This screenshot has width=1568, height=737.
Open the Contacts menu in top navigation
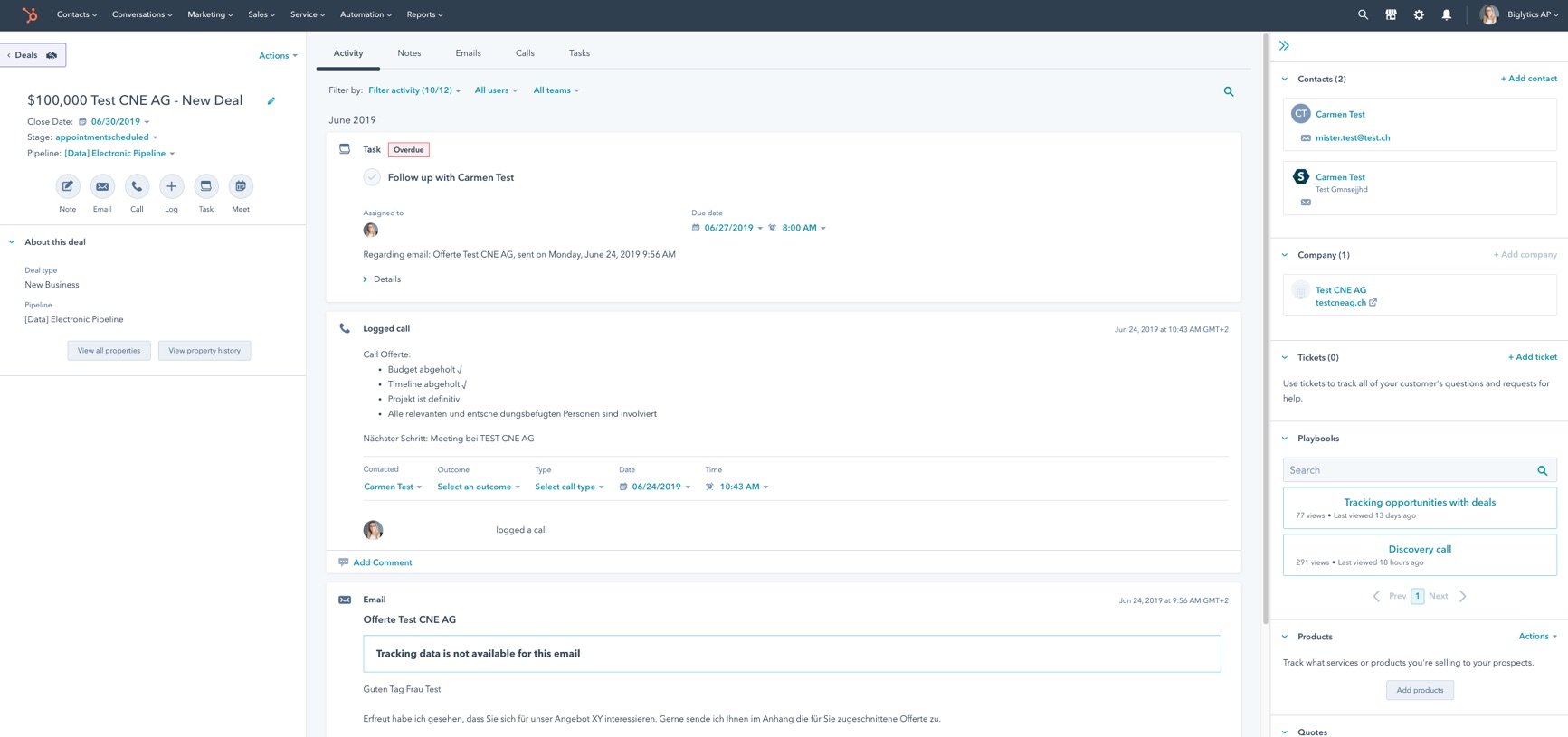[77, 14]
